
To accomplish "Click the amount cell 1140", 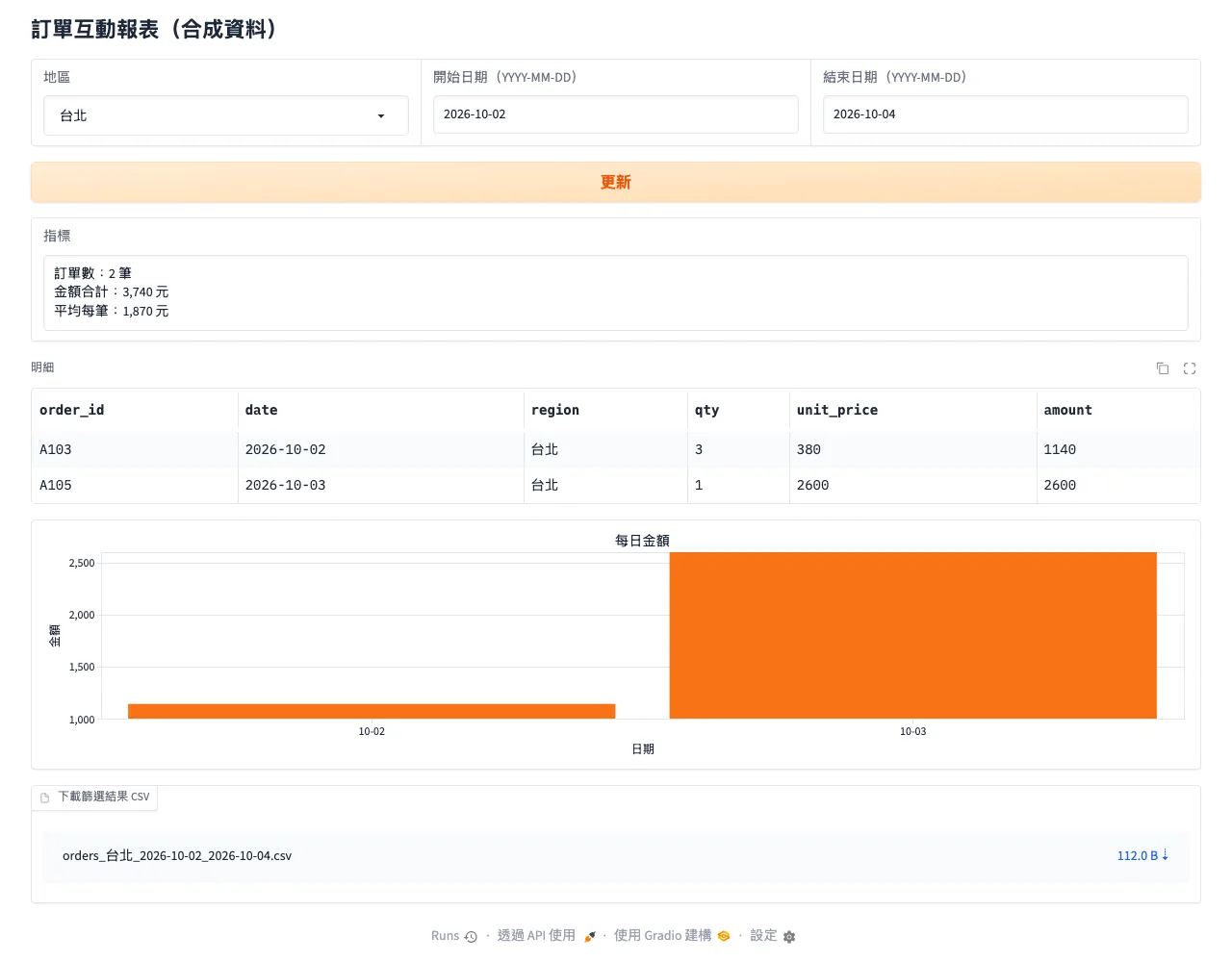I will (x=1118, y=449).
